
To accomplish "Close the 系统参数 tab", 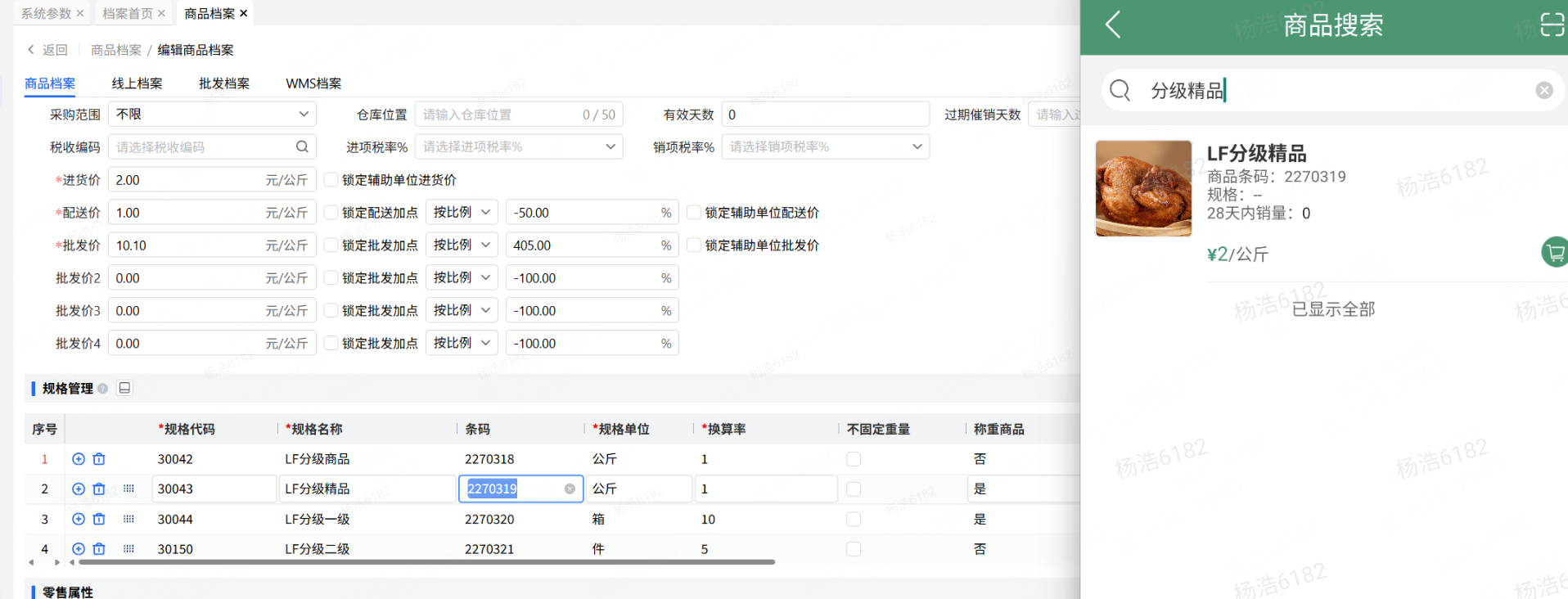I will point(79,13).
